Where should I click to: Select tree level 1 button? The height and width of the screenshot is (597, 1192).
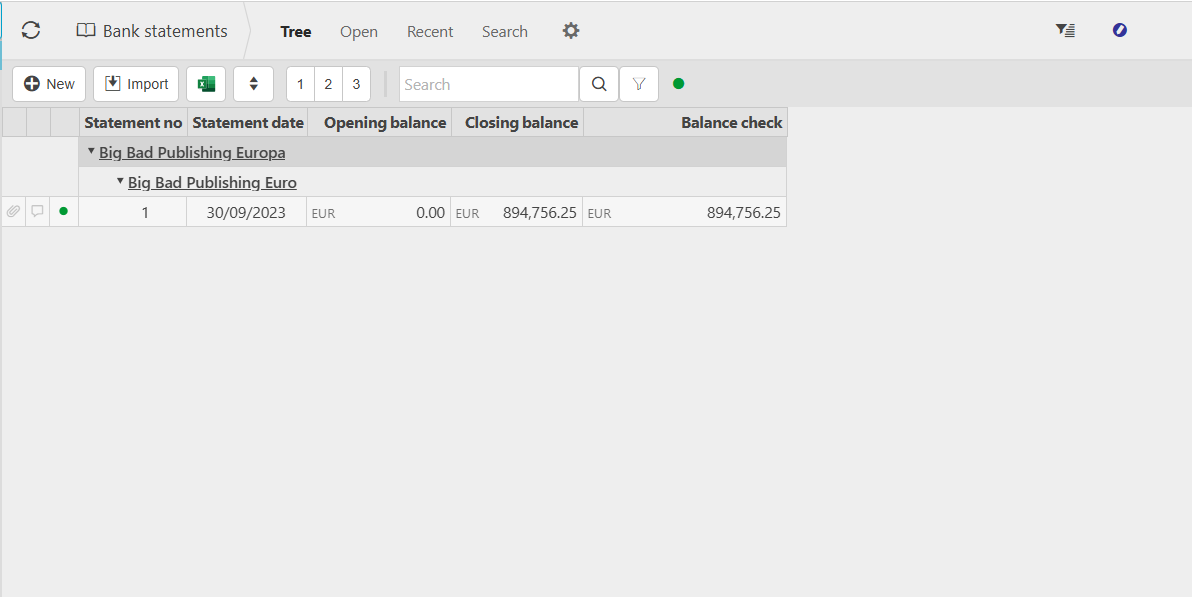300,84
